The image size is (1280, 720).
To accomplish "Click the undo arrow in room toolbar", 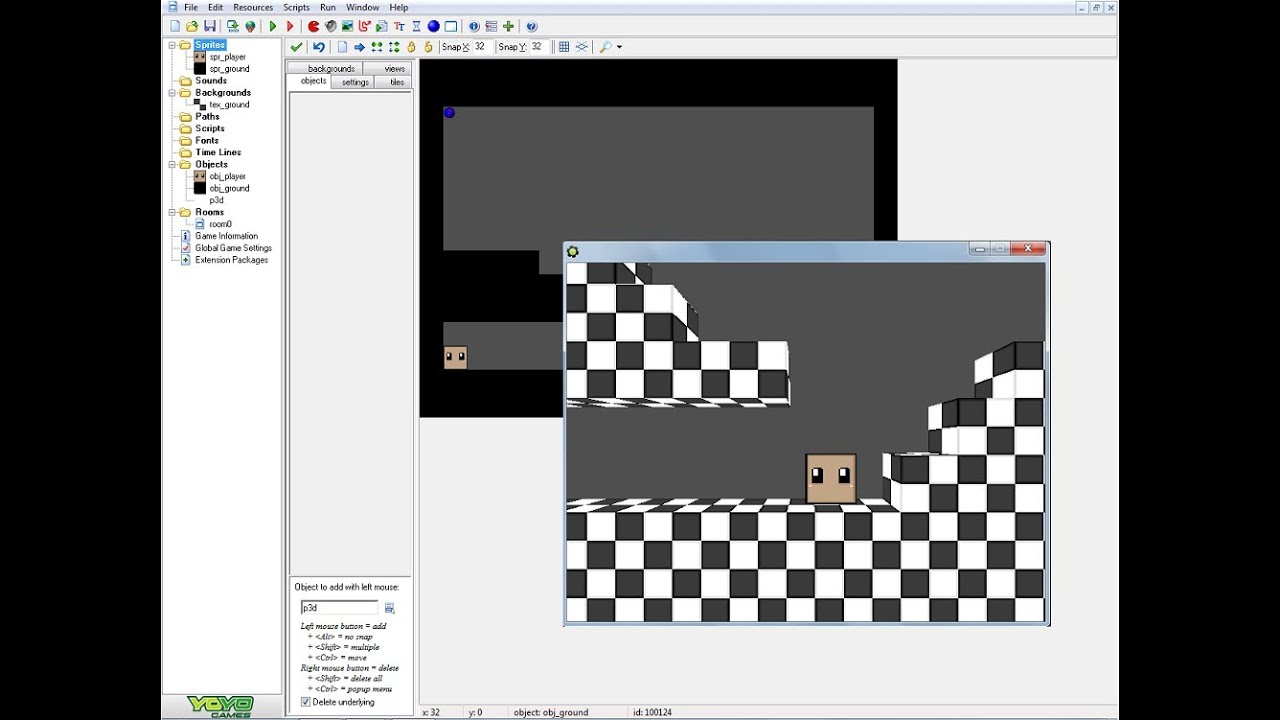I will click(x=318, y=47).
